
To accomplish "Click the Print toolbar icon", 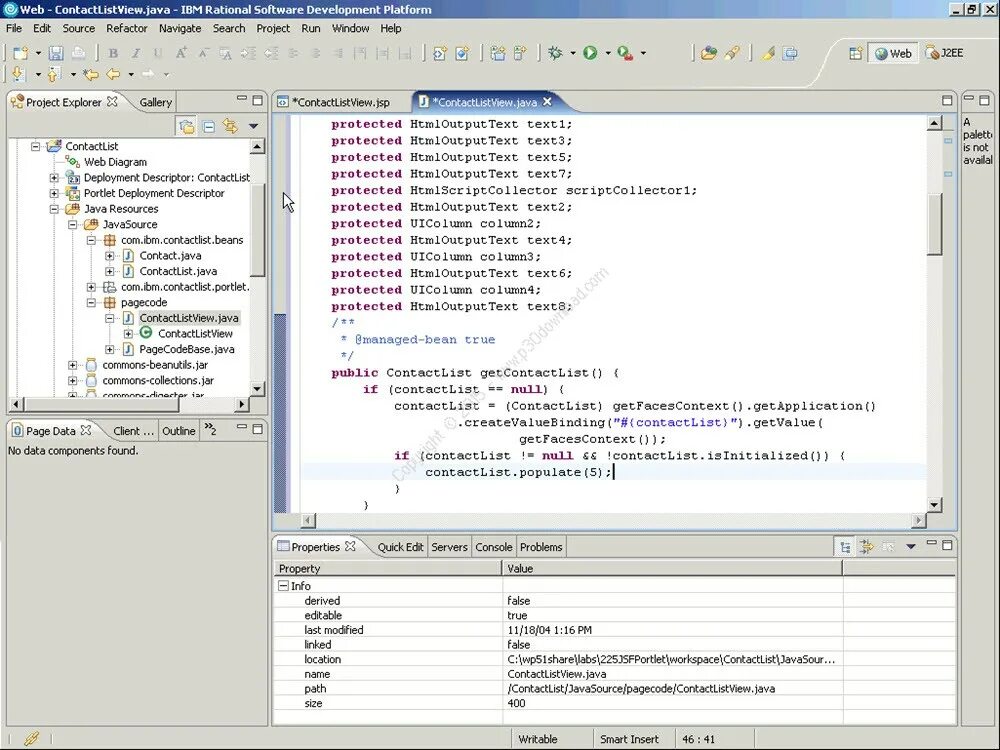I will pyautogui.click(x=78, y=53).
